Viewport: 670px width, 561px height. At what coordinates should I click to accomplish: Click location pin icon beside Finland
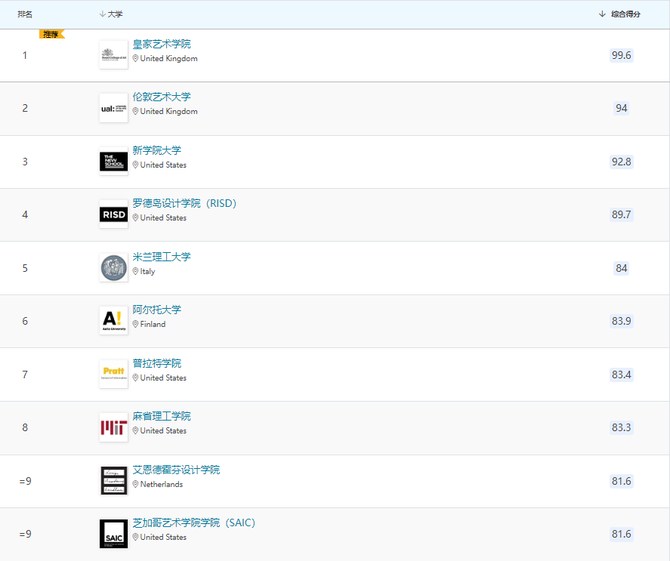click(x=135, y=324)
